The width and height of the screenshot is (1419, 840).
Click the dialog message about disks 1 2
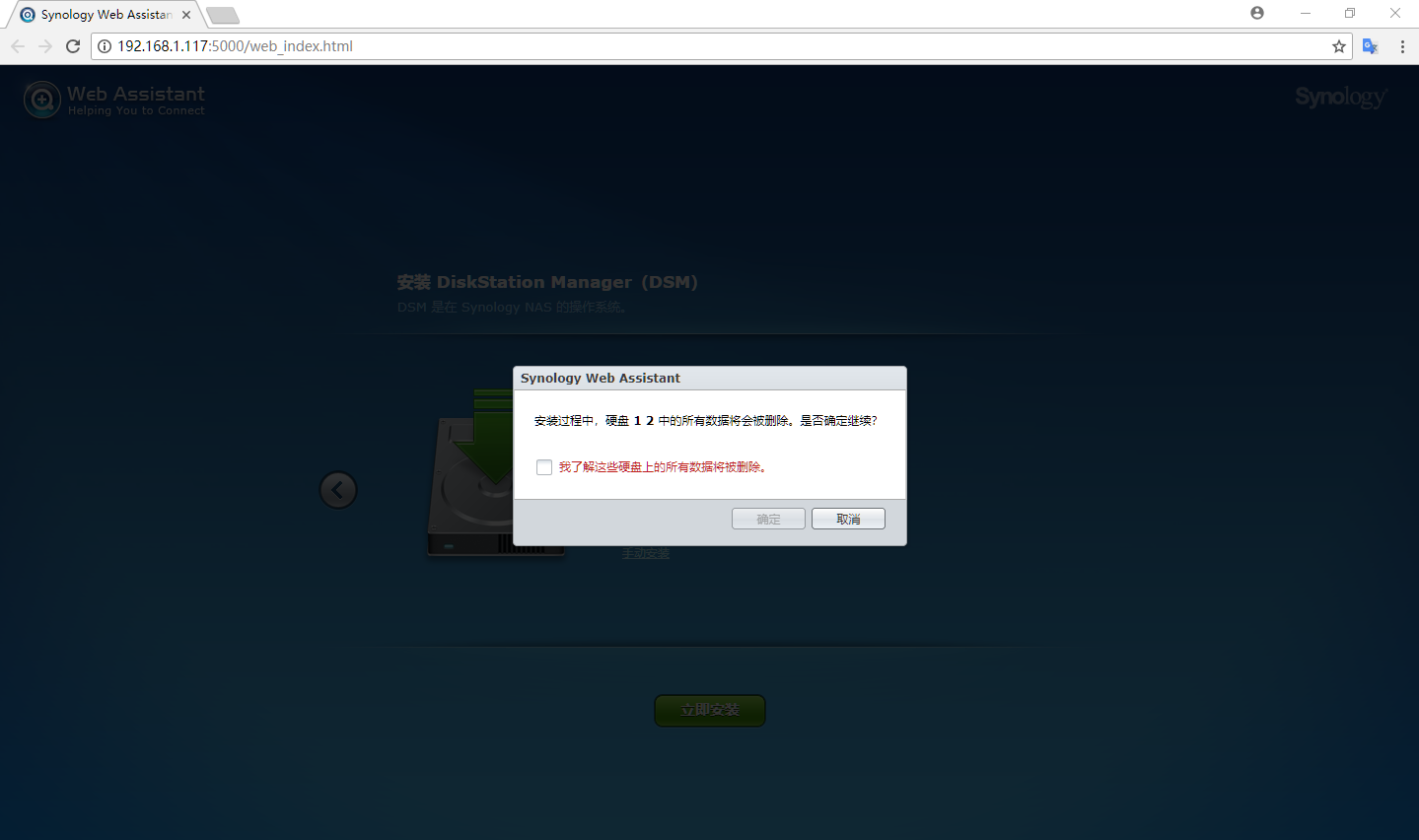click(706, 421)
